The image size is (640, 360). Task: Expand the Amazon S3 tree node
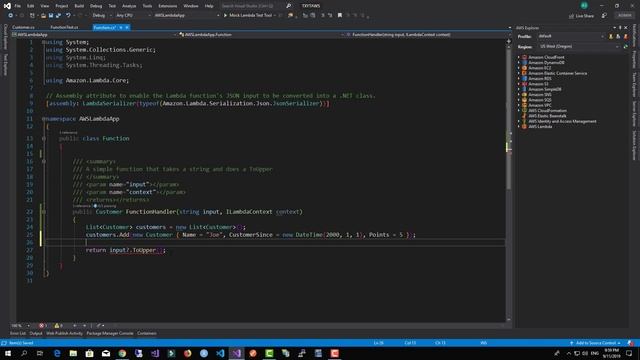[519, 84]
